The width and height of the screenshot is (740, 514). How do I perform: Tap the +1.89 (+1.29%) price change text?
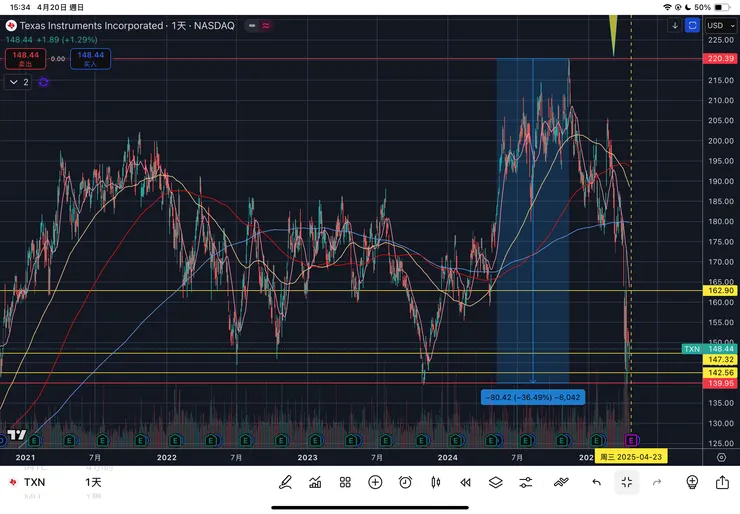(x=67, y=40)
